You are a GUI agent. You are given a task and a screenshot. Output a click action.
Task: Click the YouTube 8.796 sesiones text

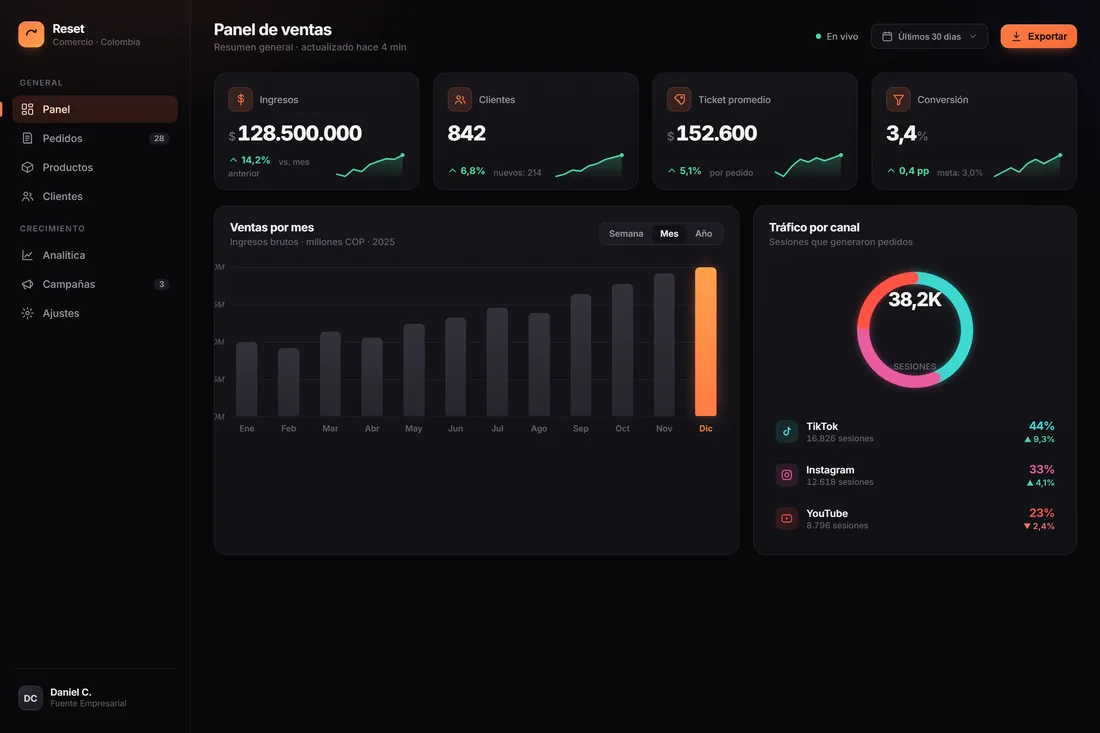pyautogui.click(x=837, y=525)
